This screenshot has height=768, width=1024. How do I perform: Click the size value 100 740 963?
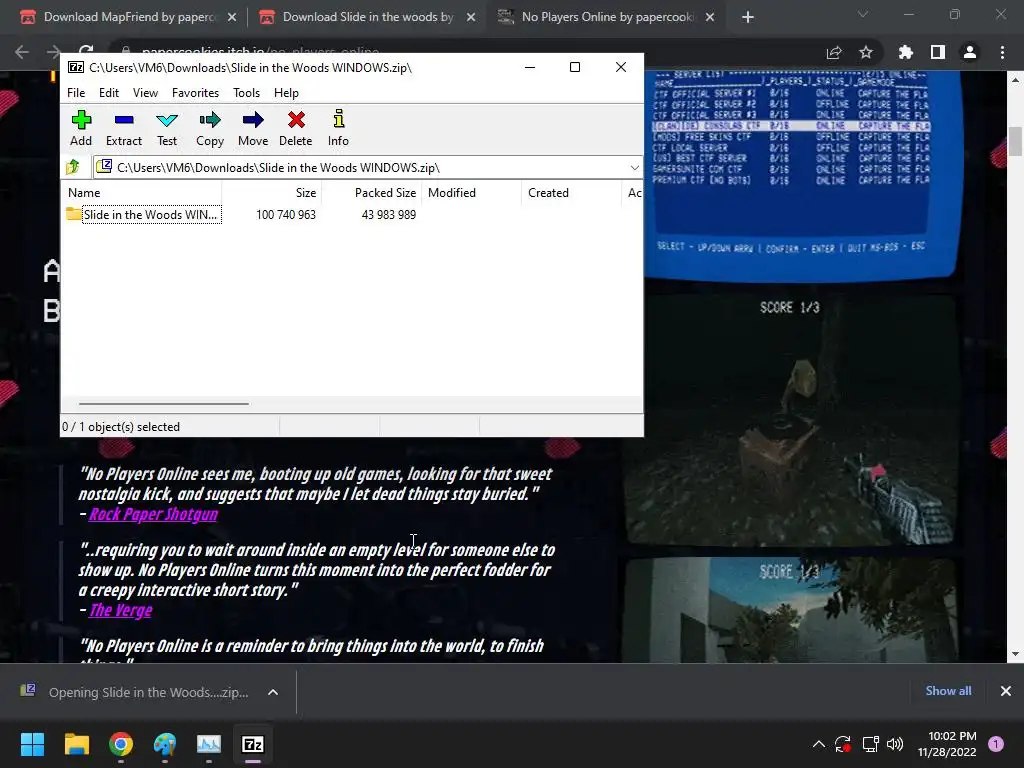pyautogui.click(x=286, y=215)
